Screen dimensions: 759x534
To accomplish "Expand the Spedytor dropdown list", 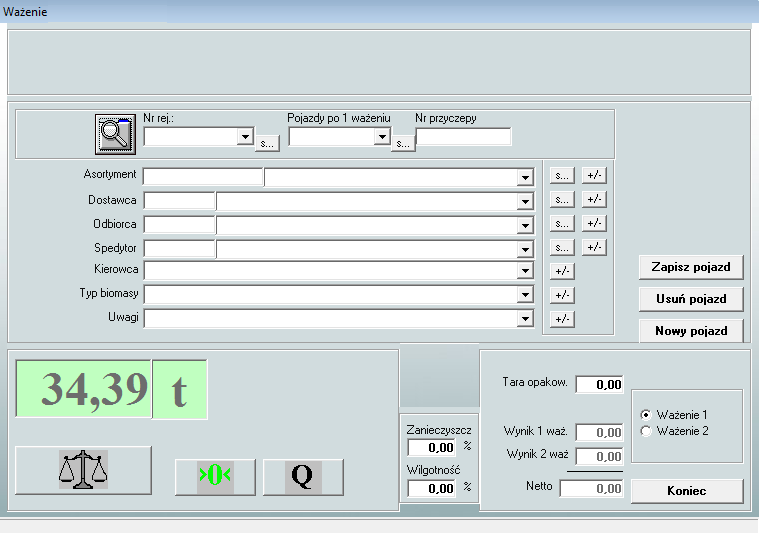I will pos(525,249).
